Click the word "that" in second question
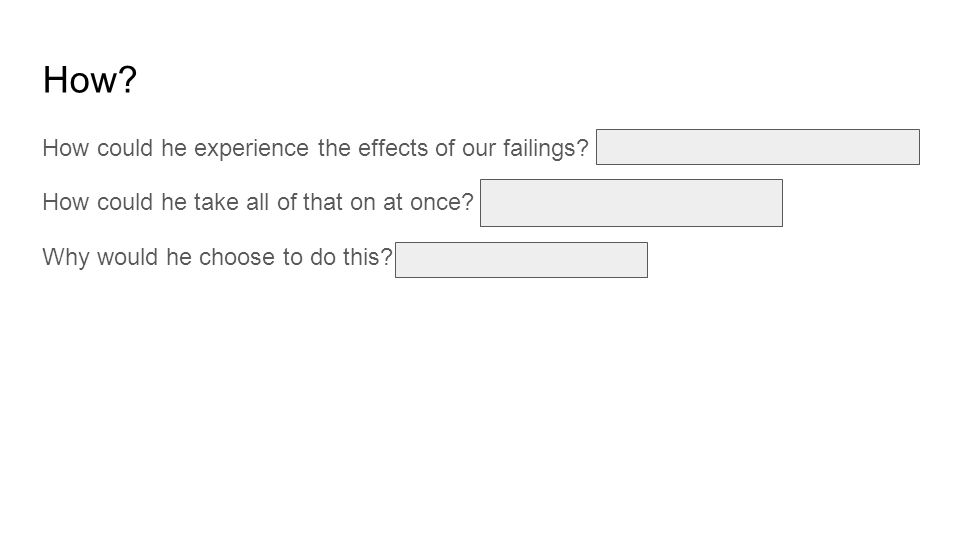Screen dimensions: 960x540 (323, 202)
